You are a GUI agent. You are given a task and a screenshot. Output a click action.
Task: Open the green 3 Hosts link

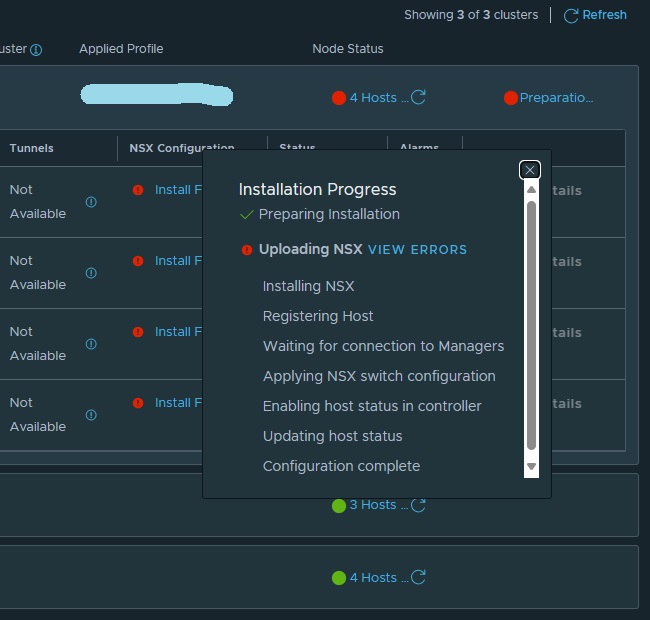pos(378,505)
